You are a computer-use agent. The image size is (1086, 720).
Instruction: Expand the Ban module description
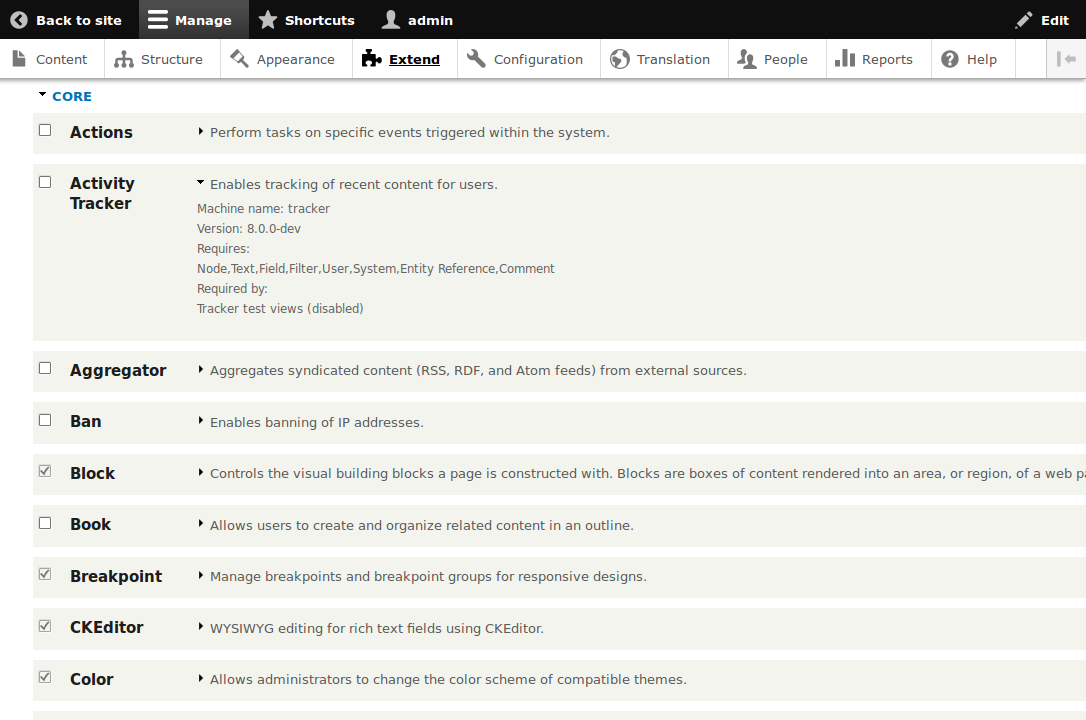(x=201, y=421)
